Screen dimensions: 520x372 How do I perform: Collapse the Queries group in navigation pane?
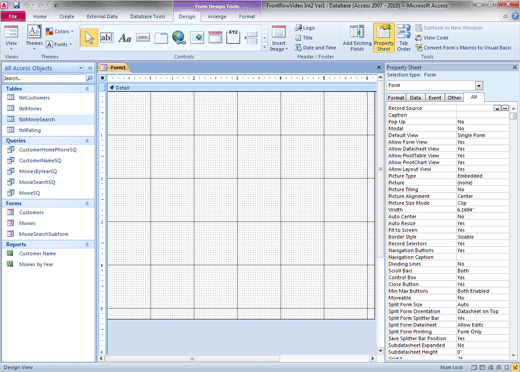coord(87,141)
